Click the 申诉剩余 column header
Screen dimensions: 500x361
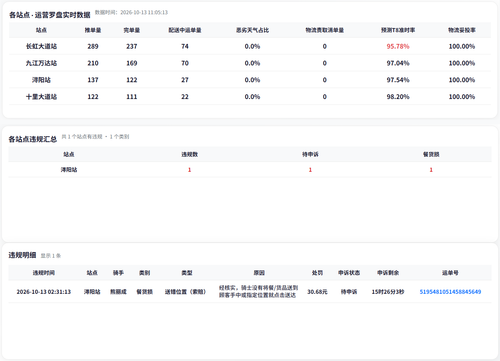(388, 273)
